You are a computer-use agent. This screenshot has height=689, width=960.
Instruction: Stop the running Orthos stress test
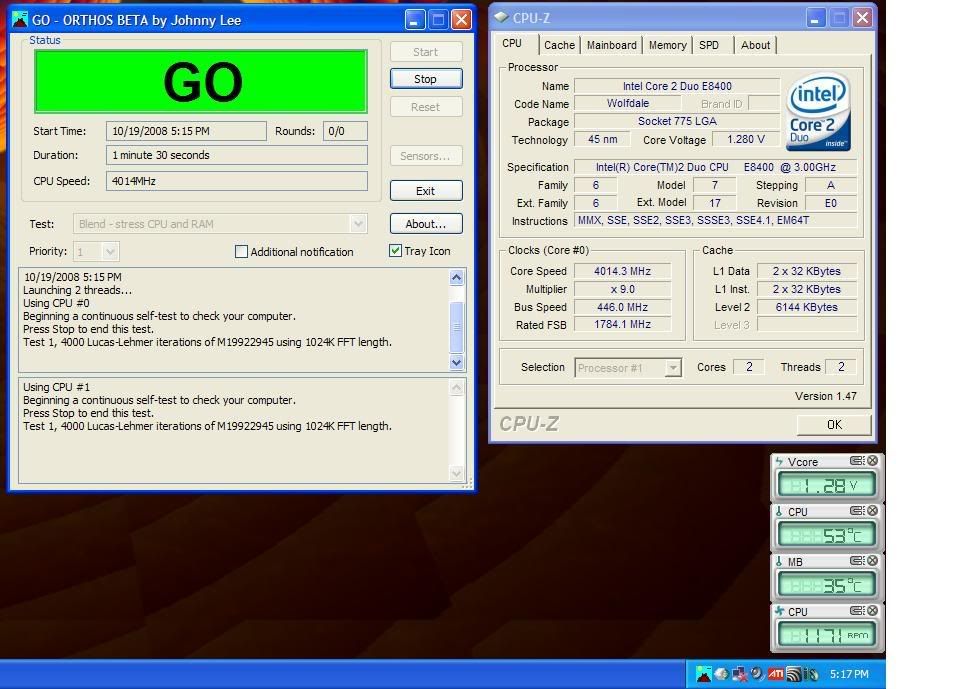[x=426, y=79]
